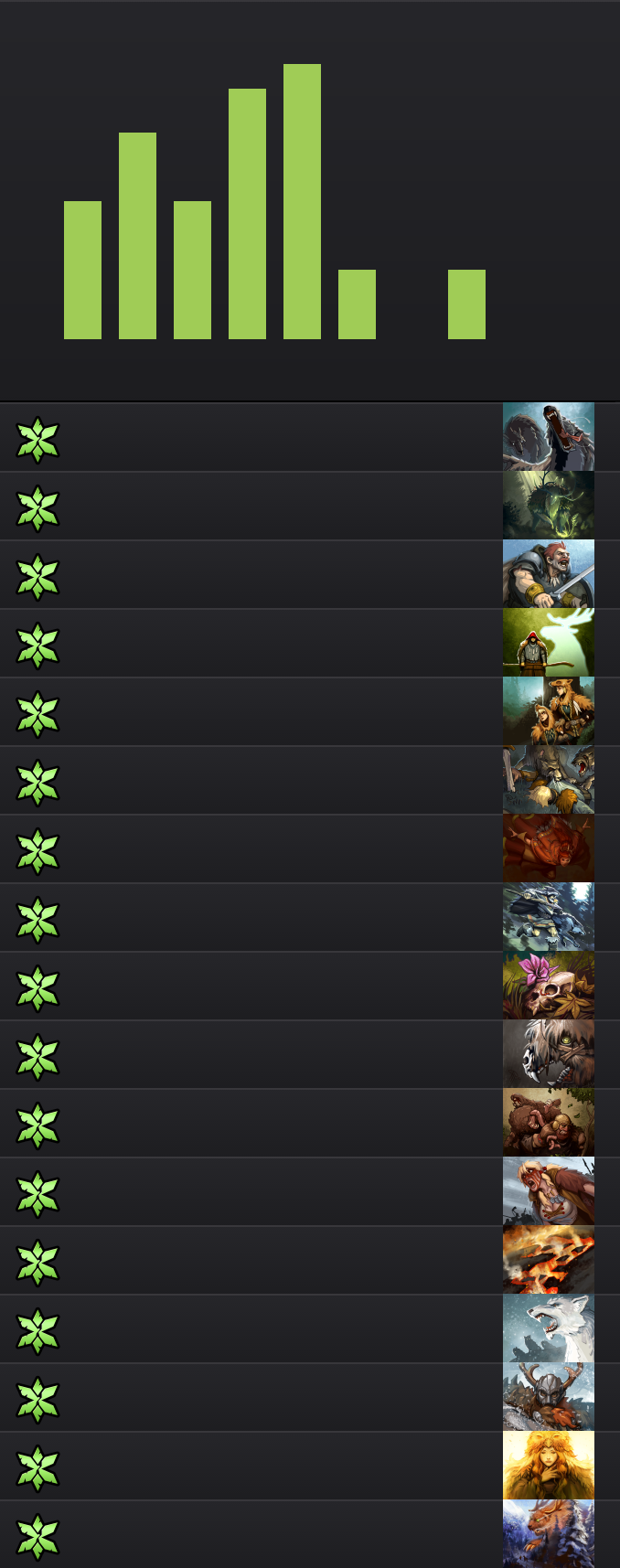
Task: Click the green leaf icon next to the golden-haired woman card
Action: pyautogui.click(x=37, y=1468)
